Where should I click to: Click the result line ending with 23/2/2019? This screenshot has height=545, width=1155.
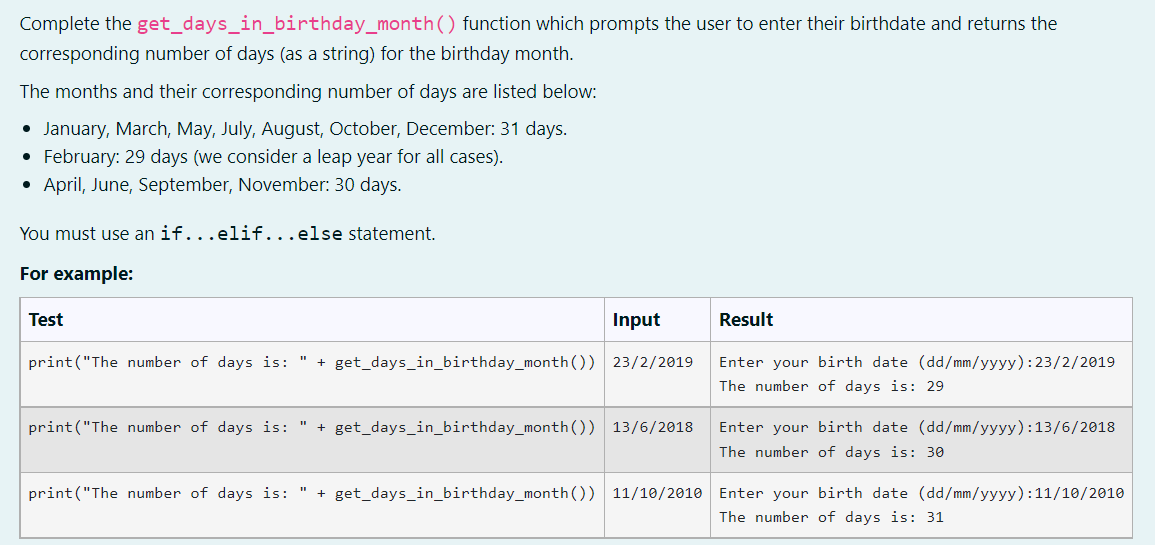[x=917, y=362]
